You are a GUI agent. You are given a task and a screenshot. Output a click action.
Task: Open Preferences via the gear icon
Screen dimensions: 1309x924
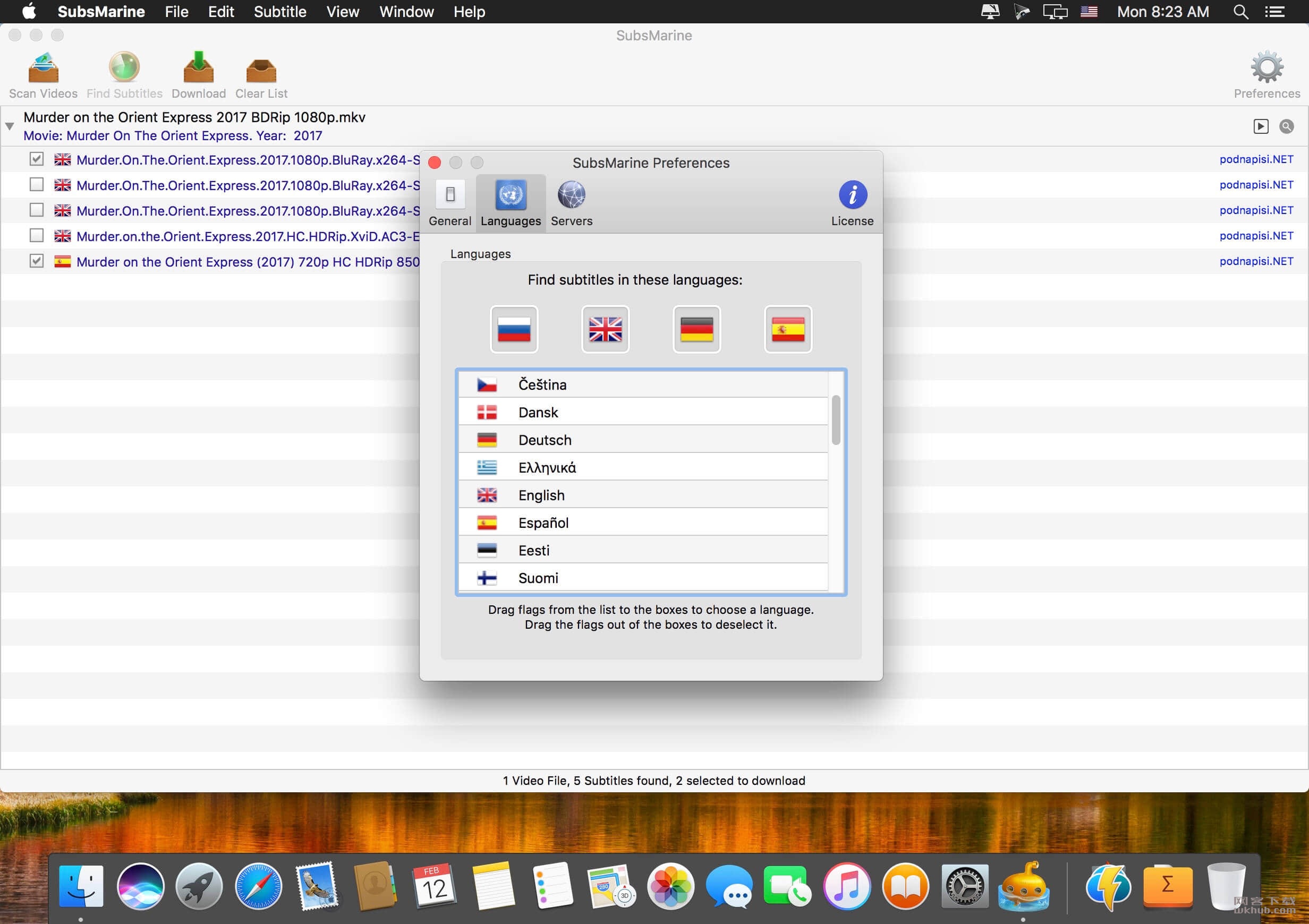[1267, 68]
